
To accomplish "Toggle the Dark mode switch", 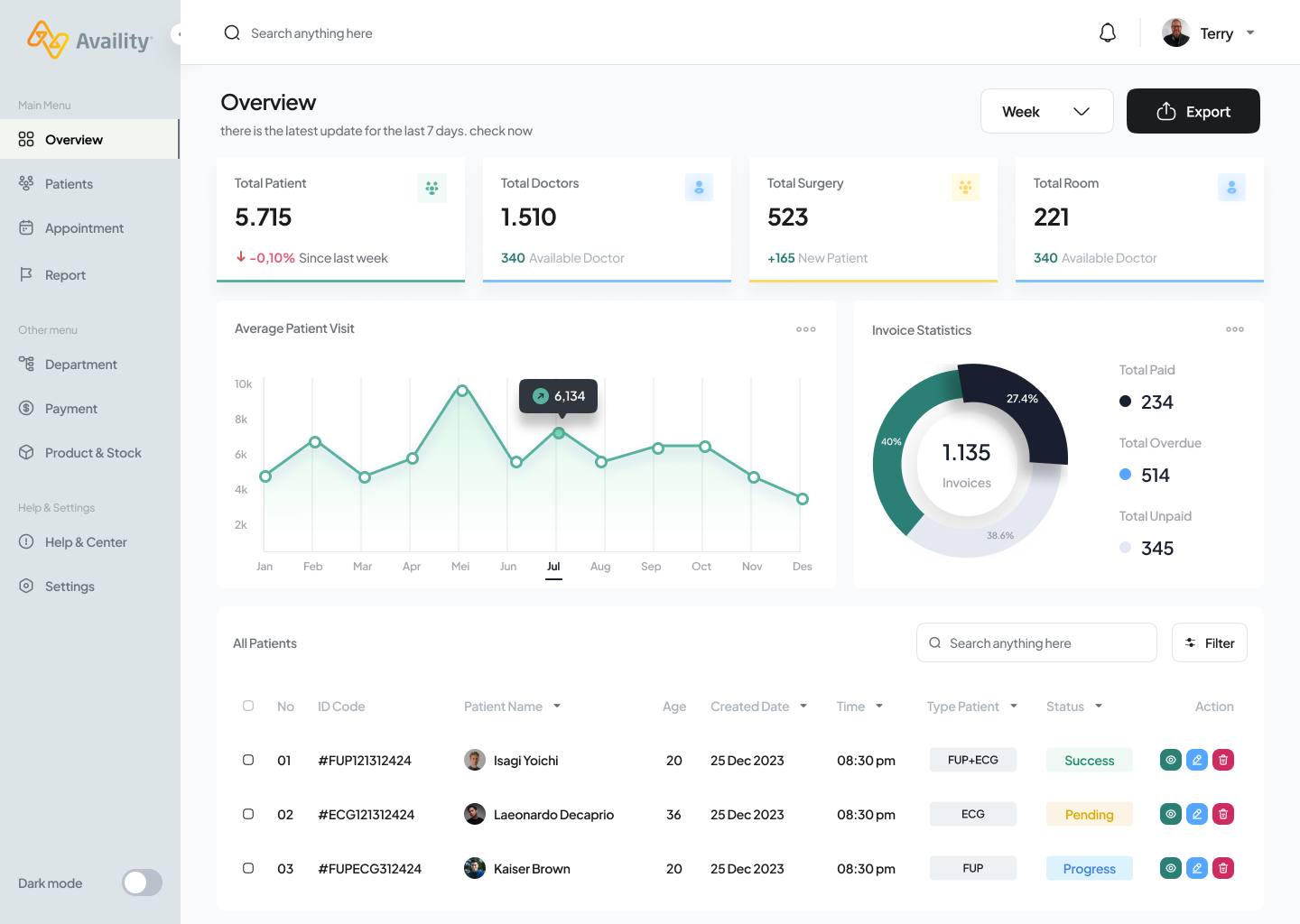I will 143,882.
